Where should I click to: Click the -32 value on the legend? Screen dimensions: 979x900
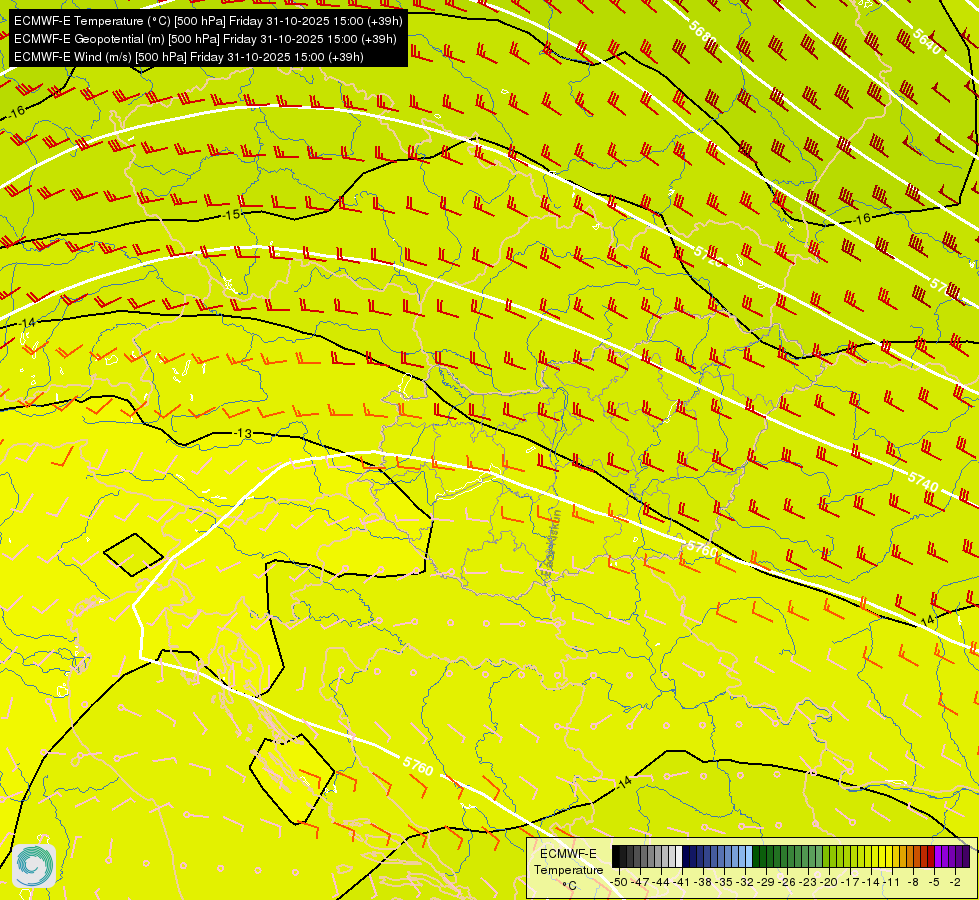[x=745, y=882]
